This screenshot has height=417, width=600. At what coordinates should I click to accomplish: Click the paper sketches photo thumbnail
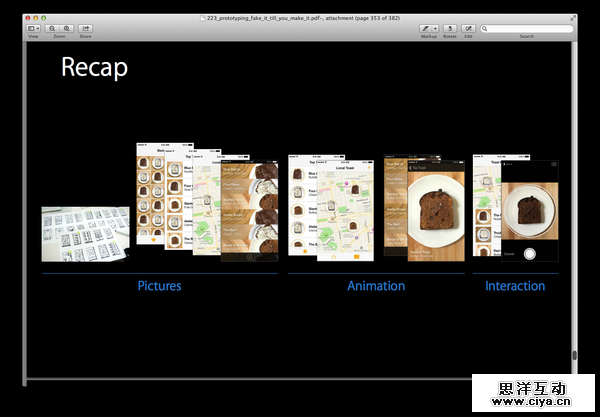(85, 233)
